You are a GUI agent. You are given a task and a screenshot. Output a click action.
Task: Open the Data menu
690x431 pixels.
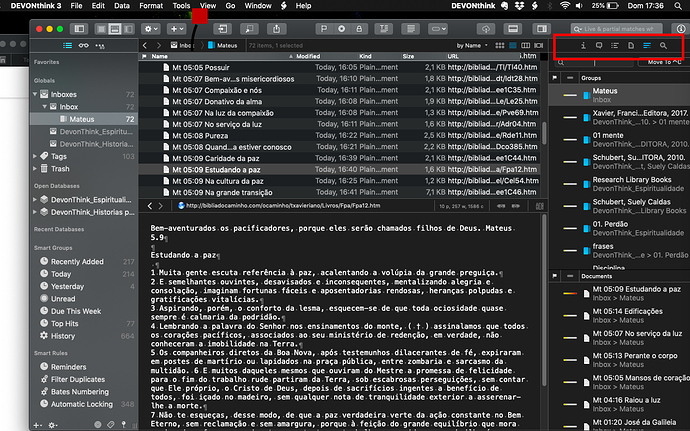[122, 6]
